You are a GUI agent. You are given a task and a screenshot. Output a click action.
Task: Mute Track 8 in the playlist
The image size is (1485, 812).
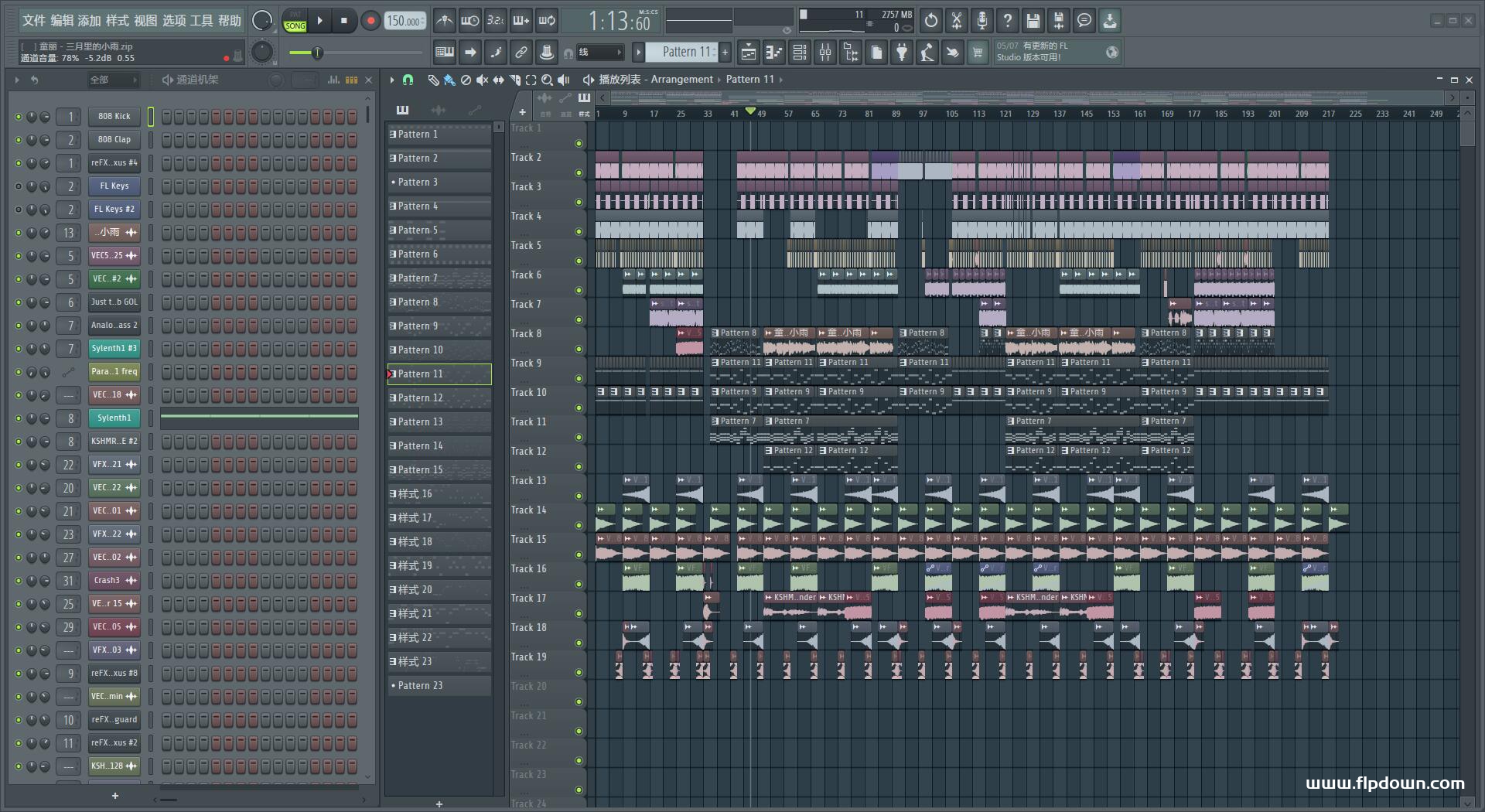tap(579, 350)
